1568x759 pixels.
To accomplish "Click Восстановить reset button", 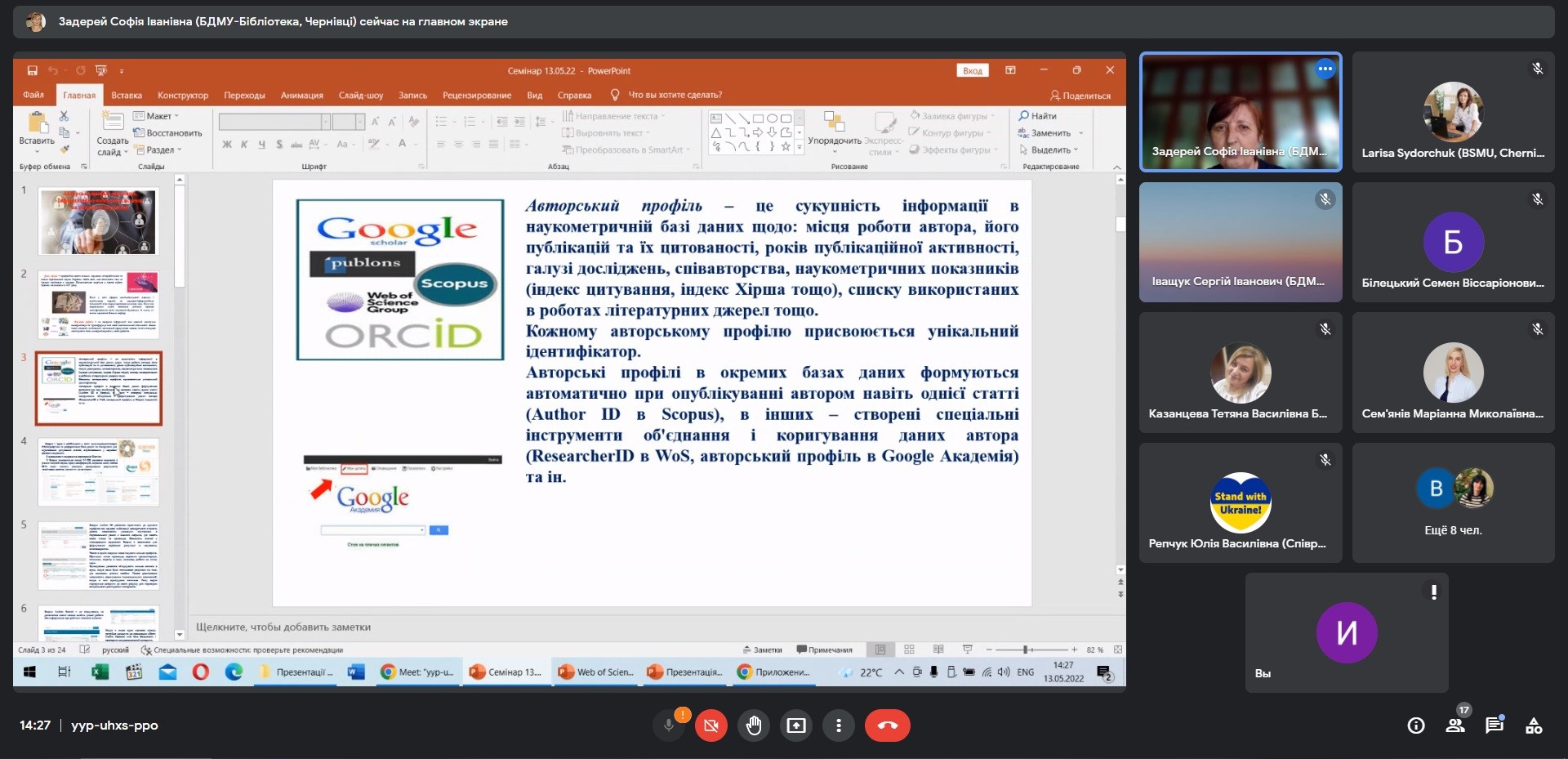I will (167, 133).
